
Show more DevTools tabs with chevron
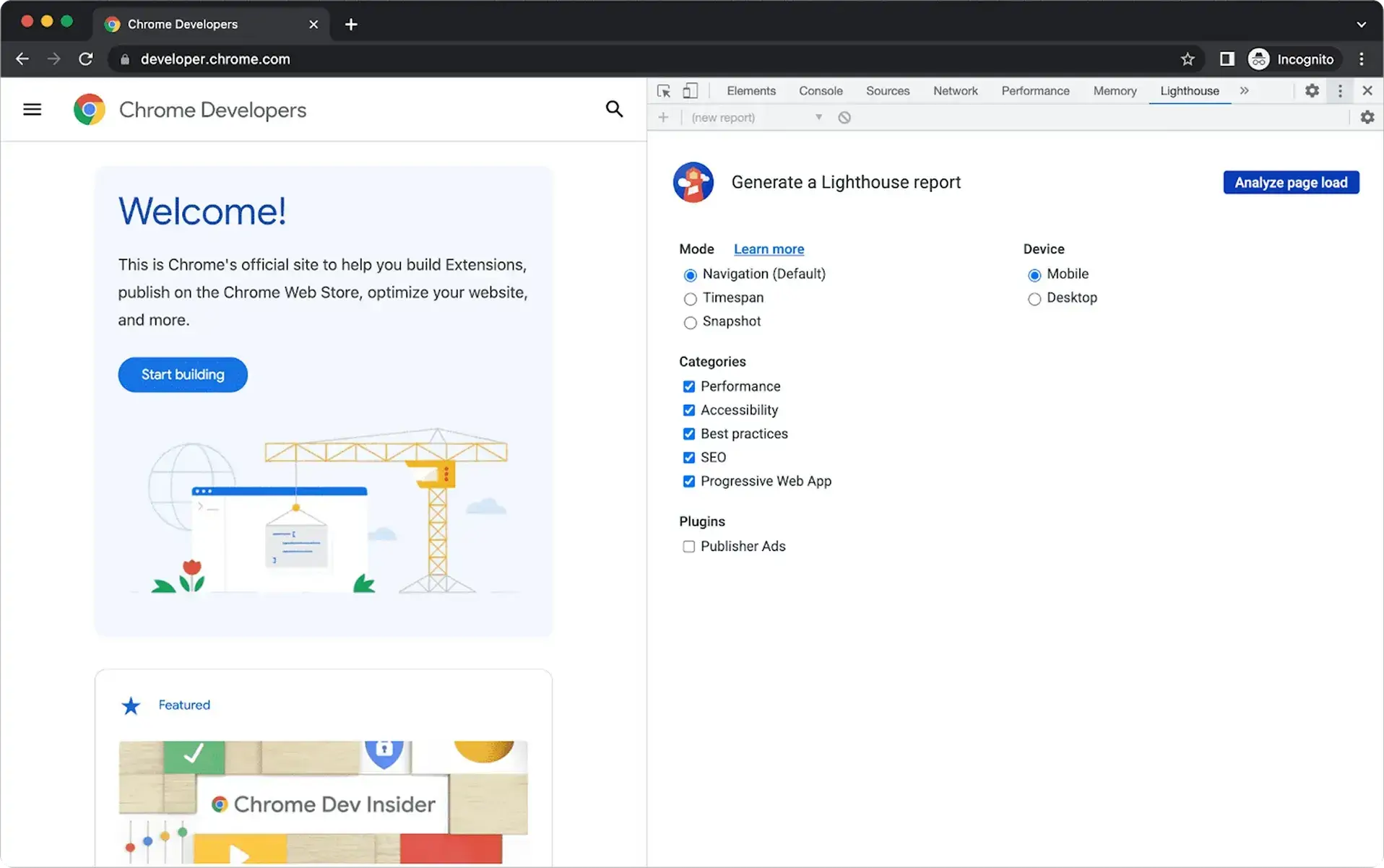coord(1244,91)
